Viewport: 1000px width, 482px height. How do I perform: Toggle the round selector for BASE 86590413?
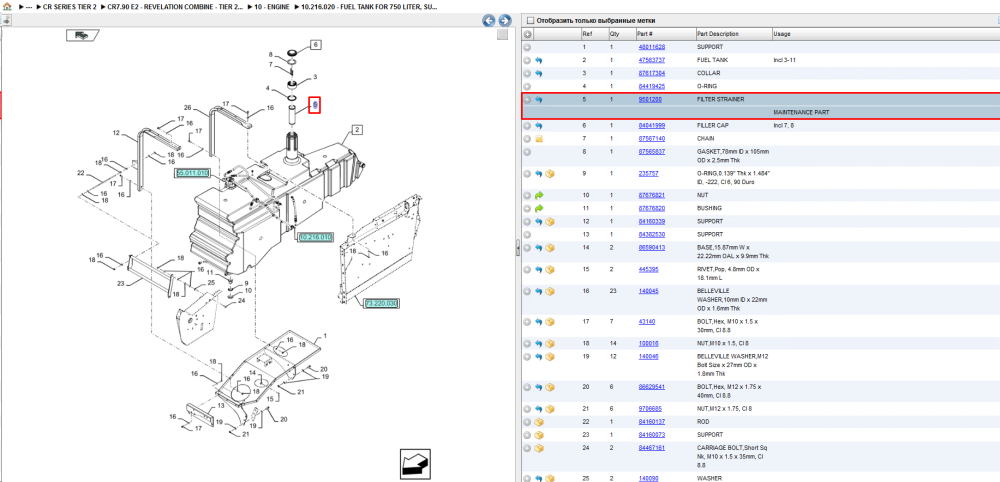coord(527,247)
